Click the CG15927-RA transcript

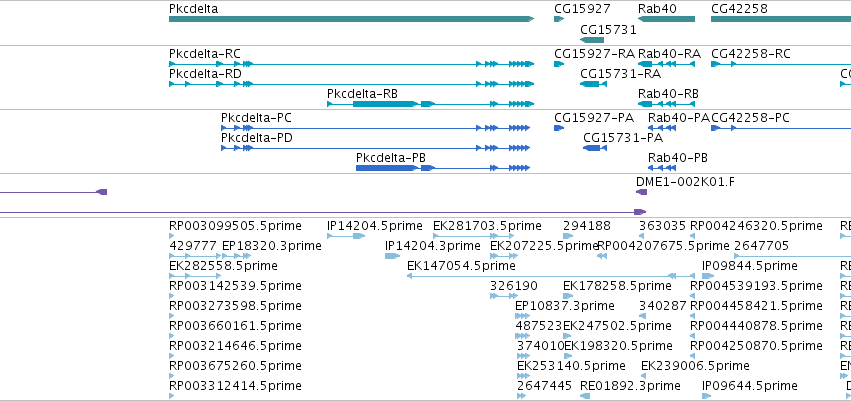coord(559,64)
